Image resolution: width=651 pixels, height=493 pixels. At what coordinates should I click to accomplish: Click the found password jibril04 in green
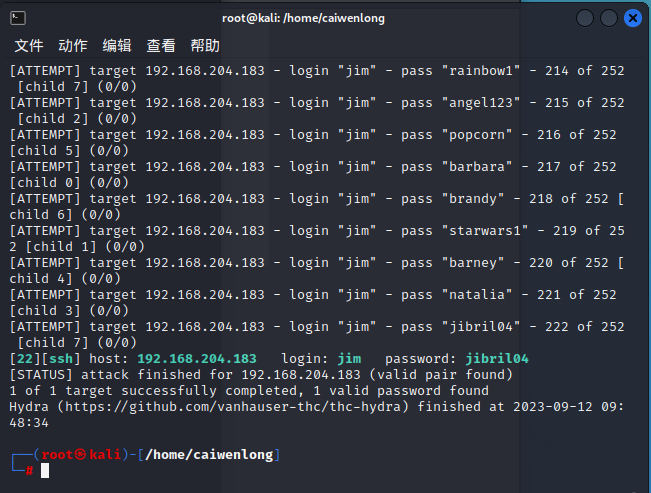coord(497,359)
